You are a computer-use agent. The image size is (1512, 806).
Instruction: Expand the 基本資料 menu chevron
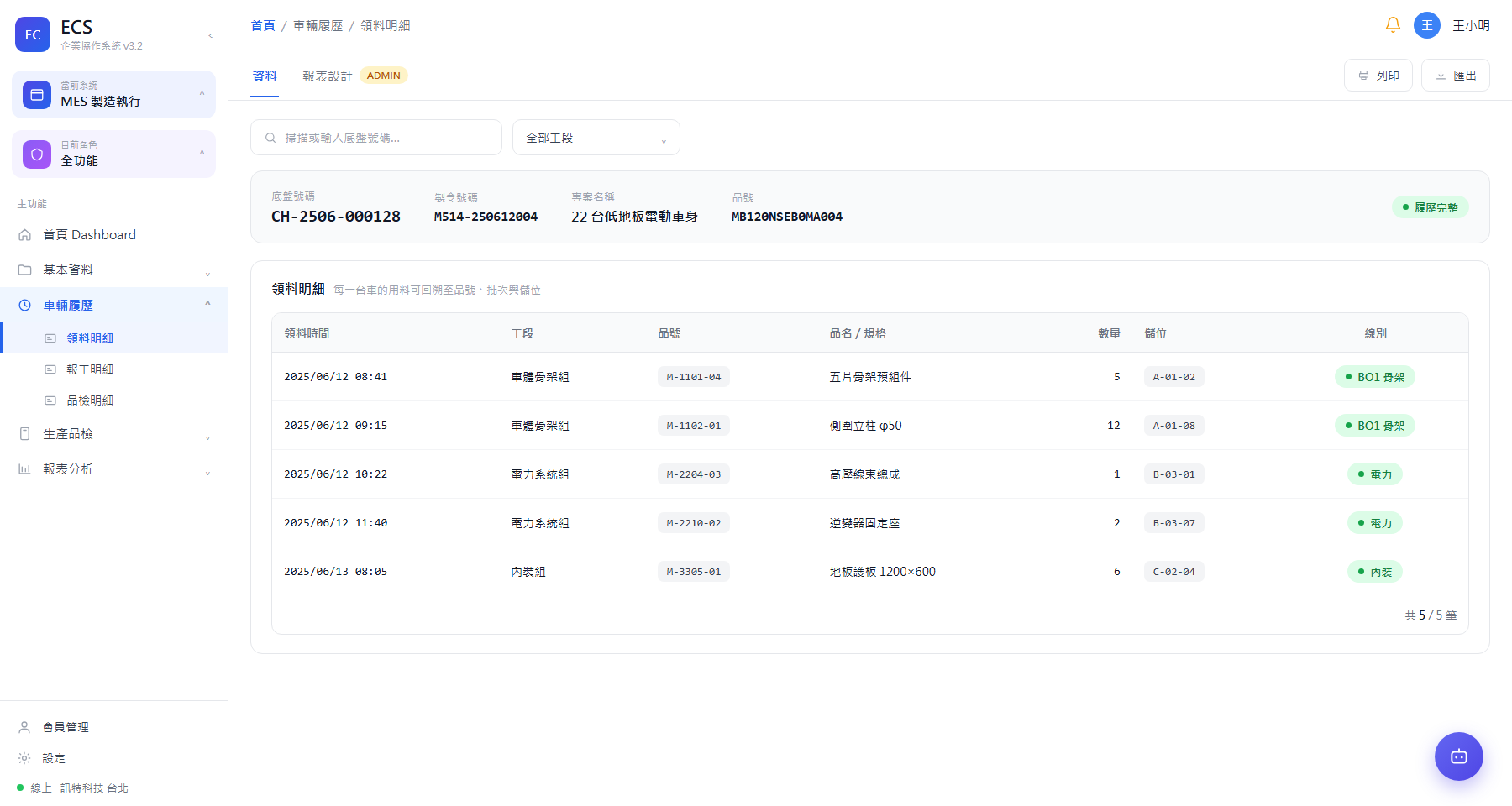tap(207, 273)
